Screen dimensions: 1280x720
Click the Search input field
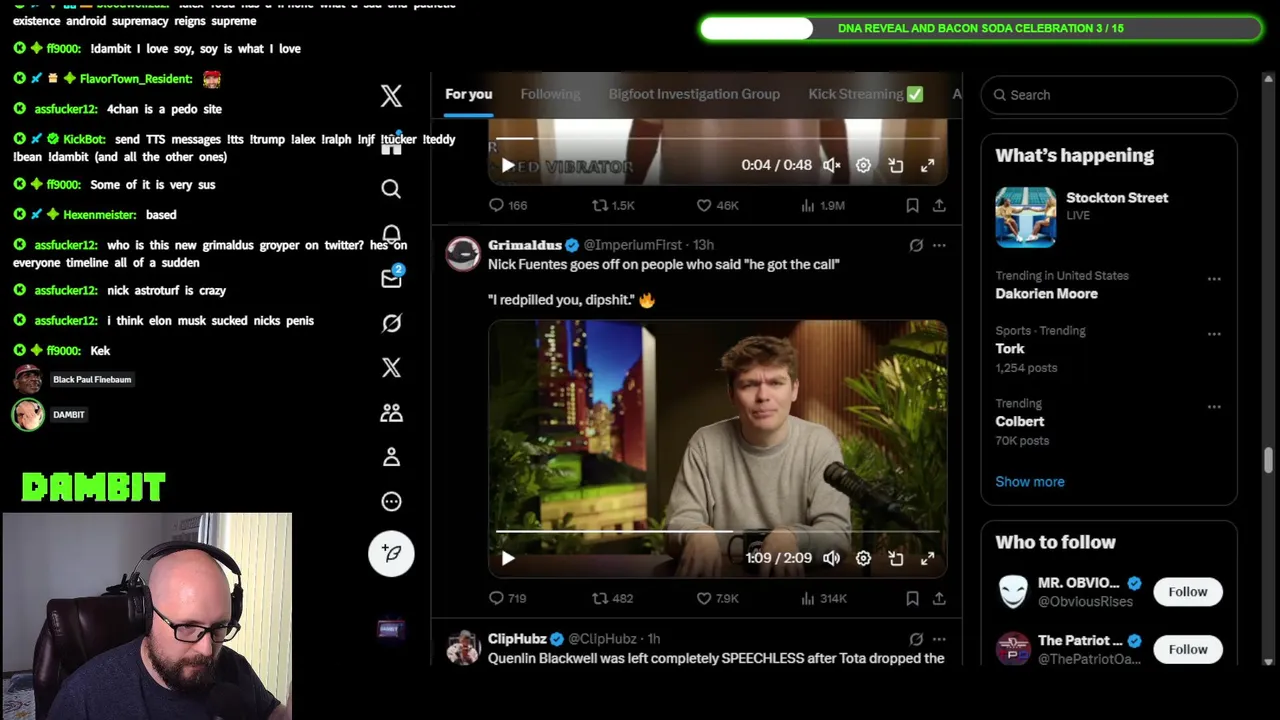pyautogui.click(x=1109, y=95)
